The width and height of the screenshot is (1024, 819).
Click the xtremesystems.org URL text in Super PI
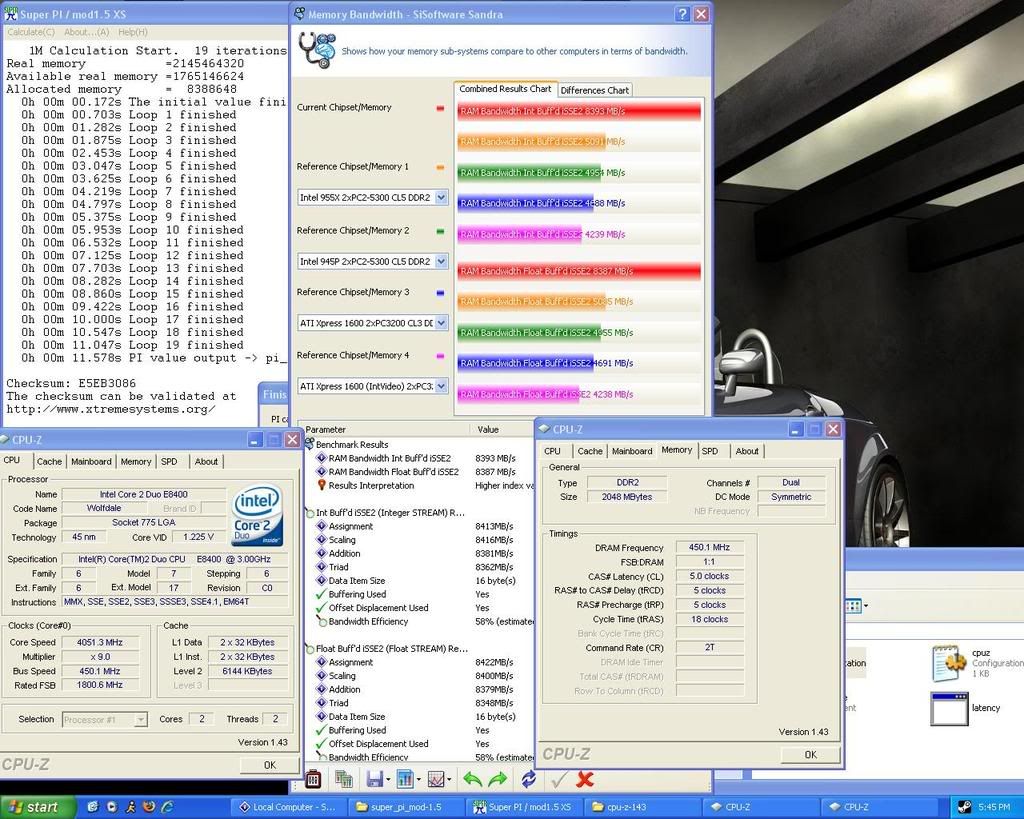[x=110, y=410]
